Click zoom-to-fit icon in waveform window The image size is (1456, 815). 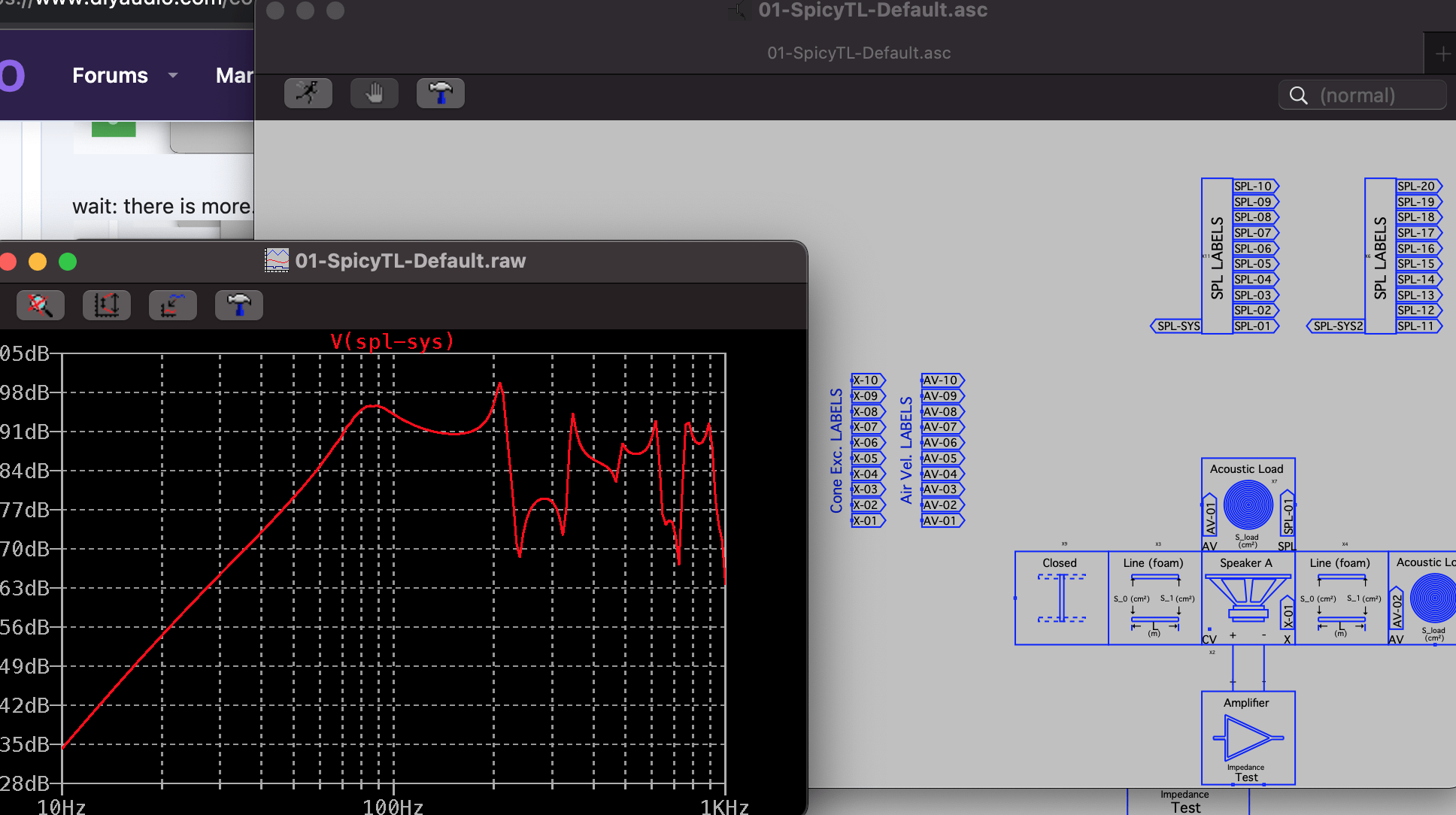(x=41, y=305)
